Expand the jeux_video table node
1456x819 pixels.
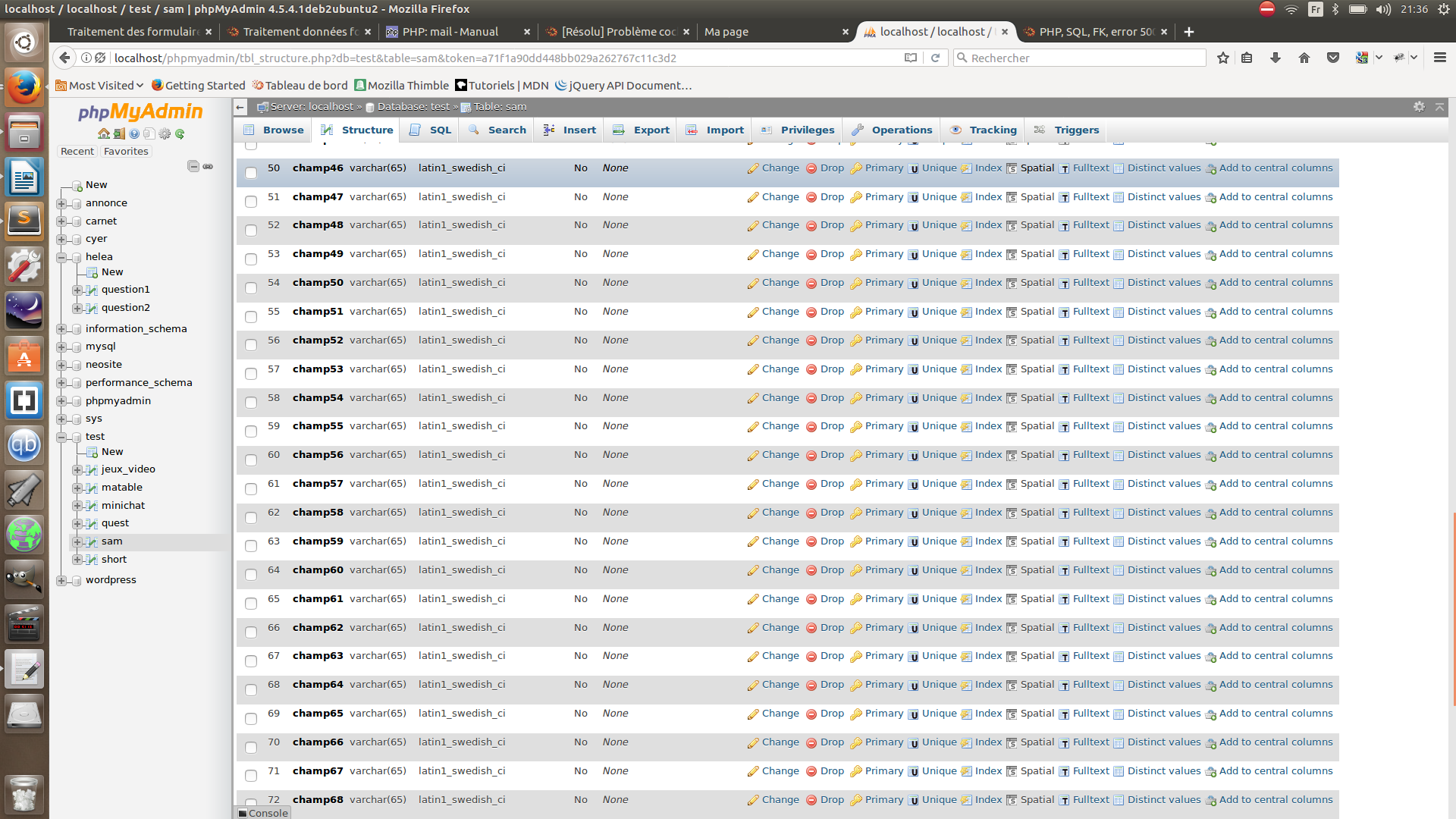click(x=77, y=469)
